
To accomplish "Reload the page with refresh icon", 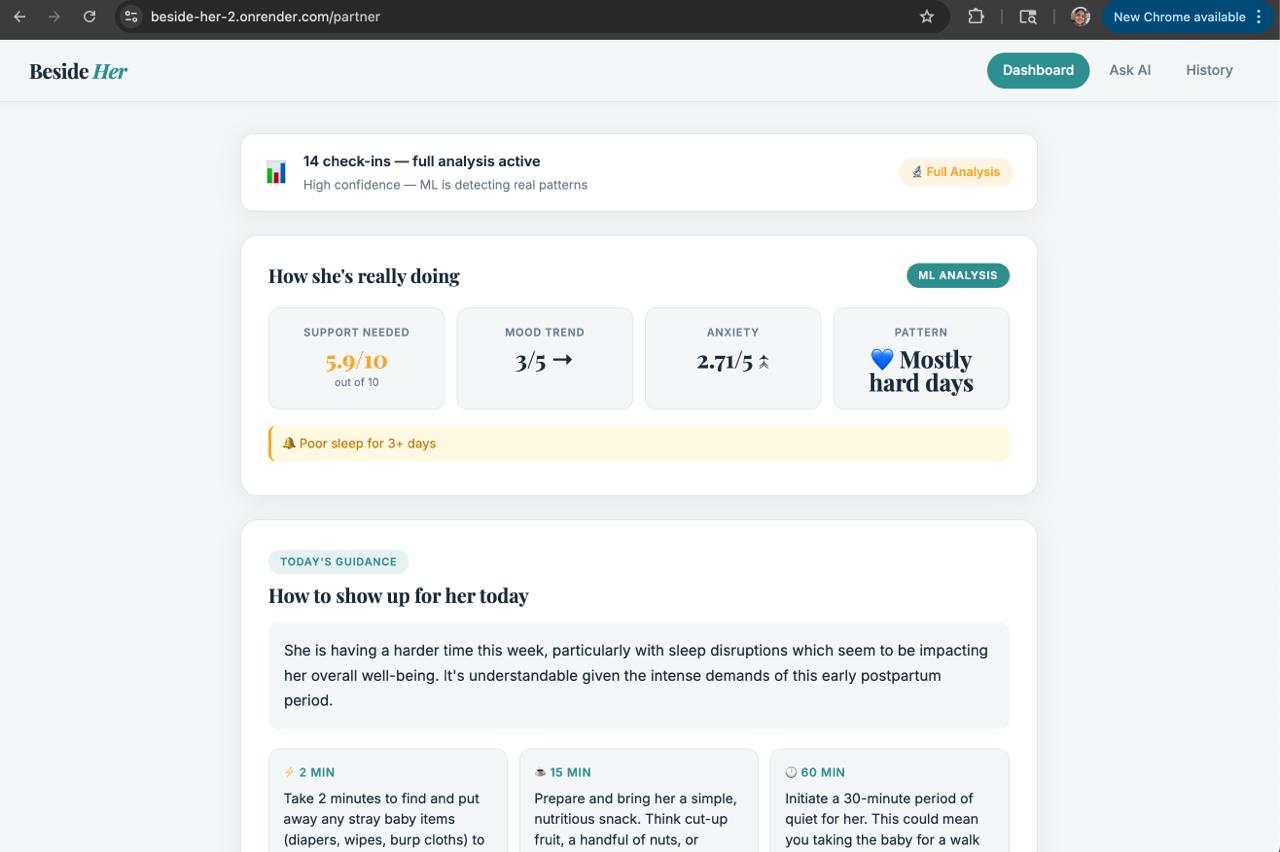I will click(x=89, y=16).
